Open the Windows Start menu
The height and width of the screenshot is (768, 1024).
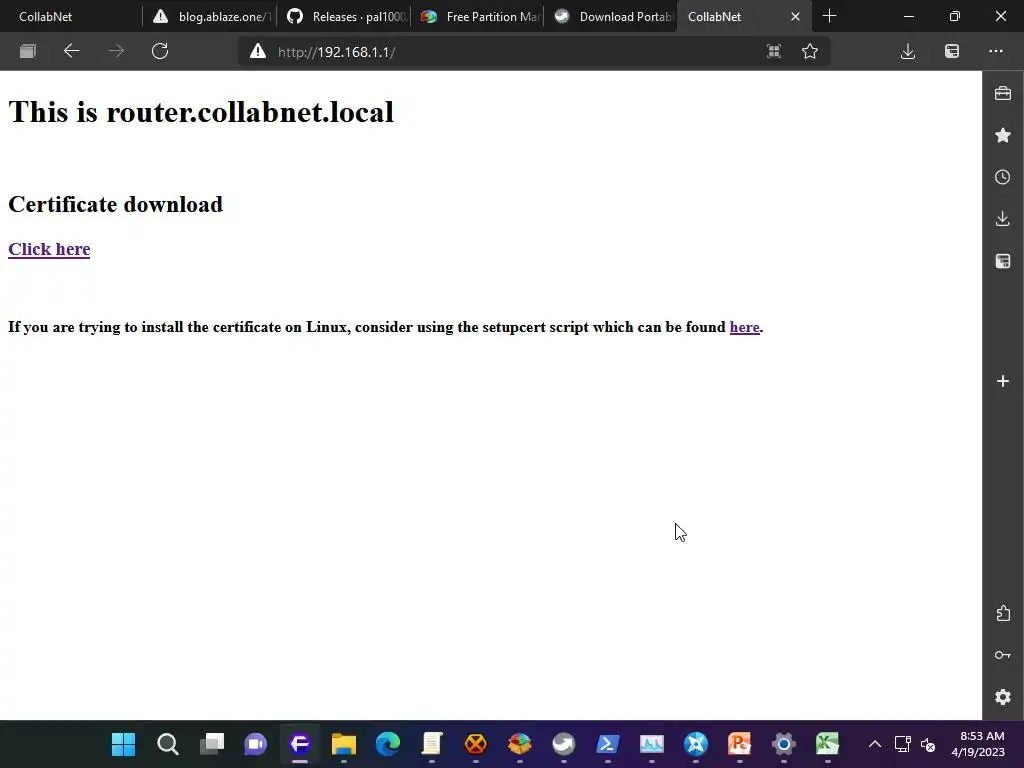pyautogui.click(x=123, y=744)
